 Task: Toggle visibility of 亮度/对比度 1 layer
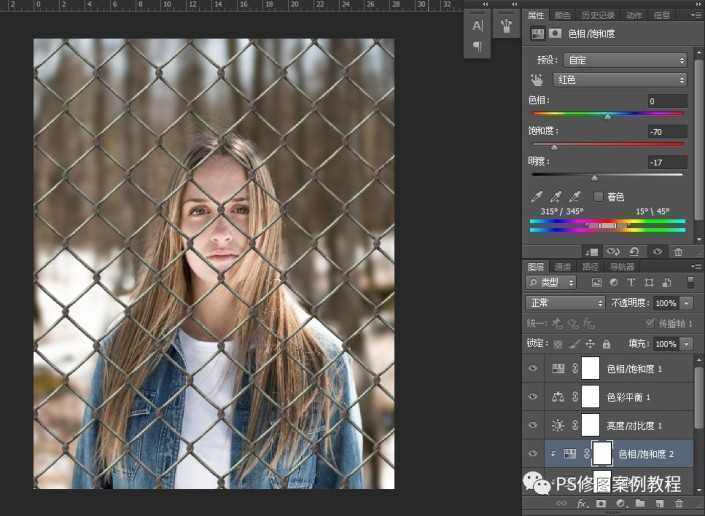[x=534, y=425]
